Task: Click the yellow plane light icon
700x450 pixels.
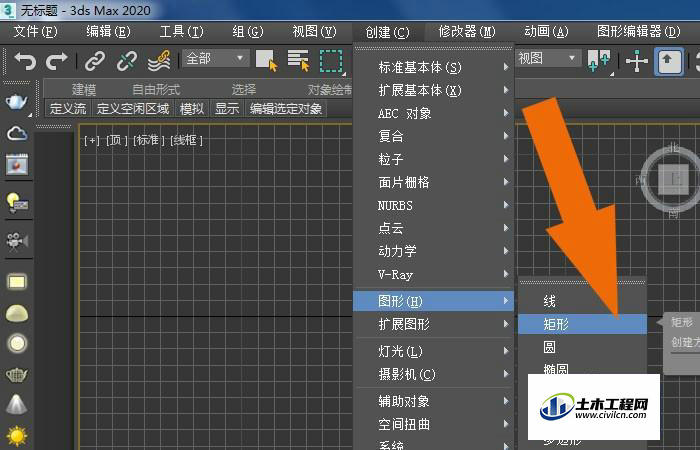Action: [x=17, y=282]
